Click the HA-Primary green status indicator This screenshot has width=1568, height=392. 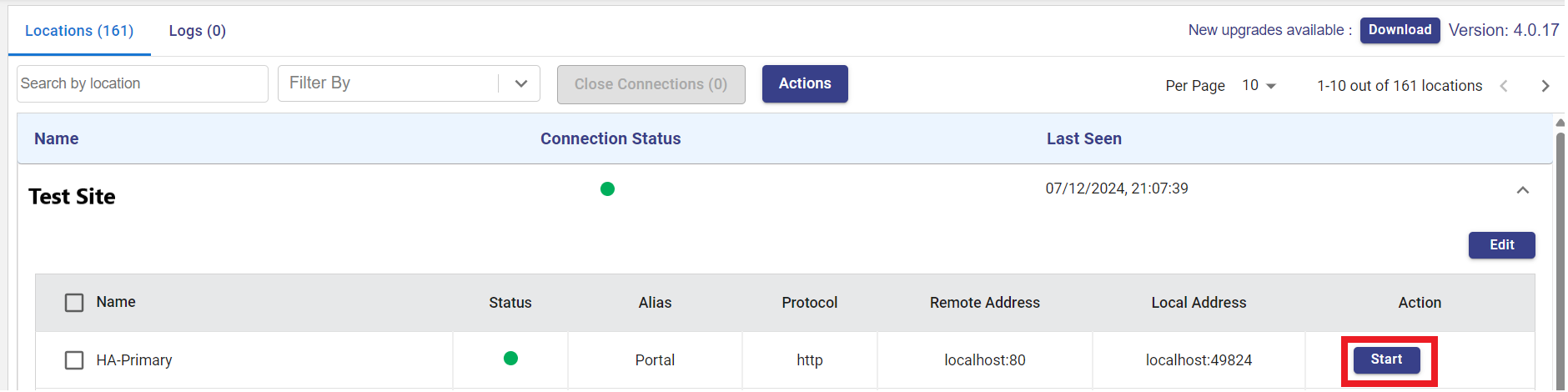click(510, 359)
